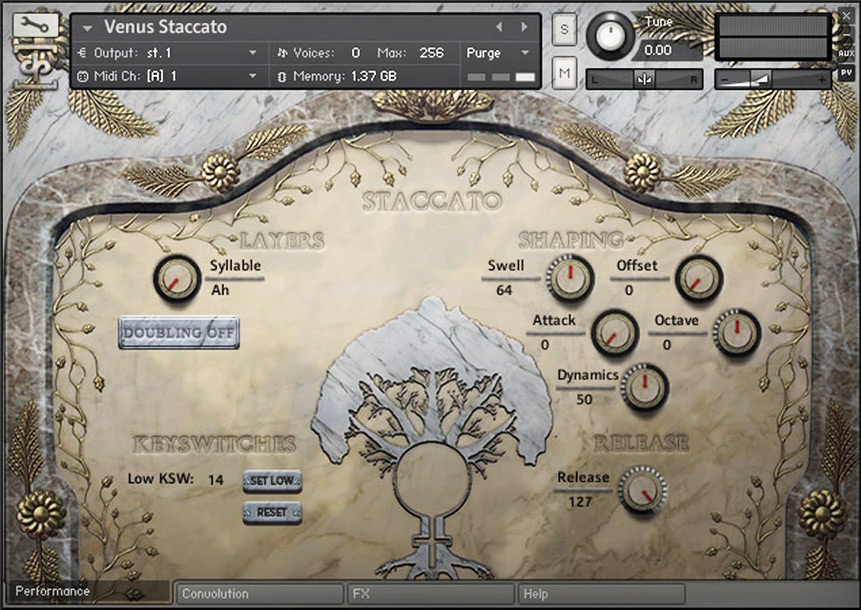Mute the instrument with M button
Viewport: 861px width, 610px height.
[564, 73]
